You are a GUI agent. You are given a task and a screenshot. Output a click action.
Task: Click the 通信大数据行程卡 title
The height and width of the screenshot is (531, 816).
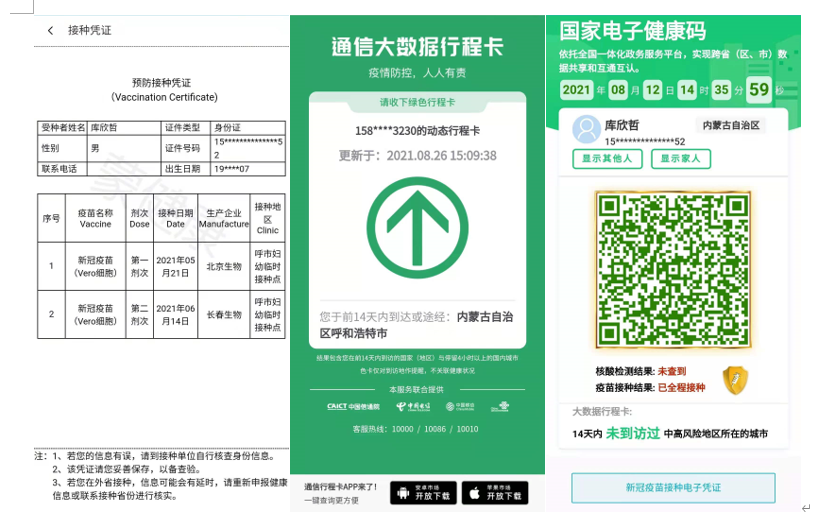[417, 47]
